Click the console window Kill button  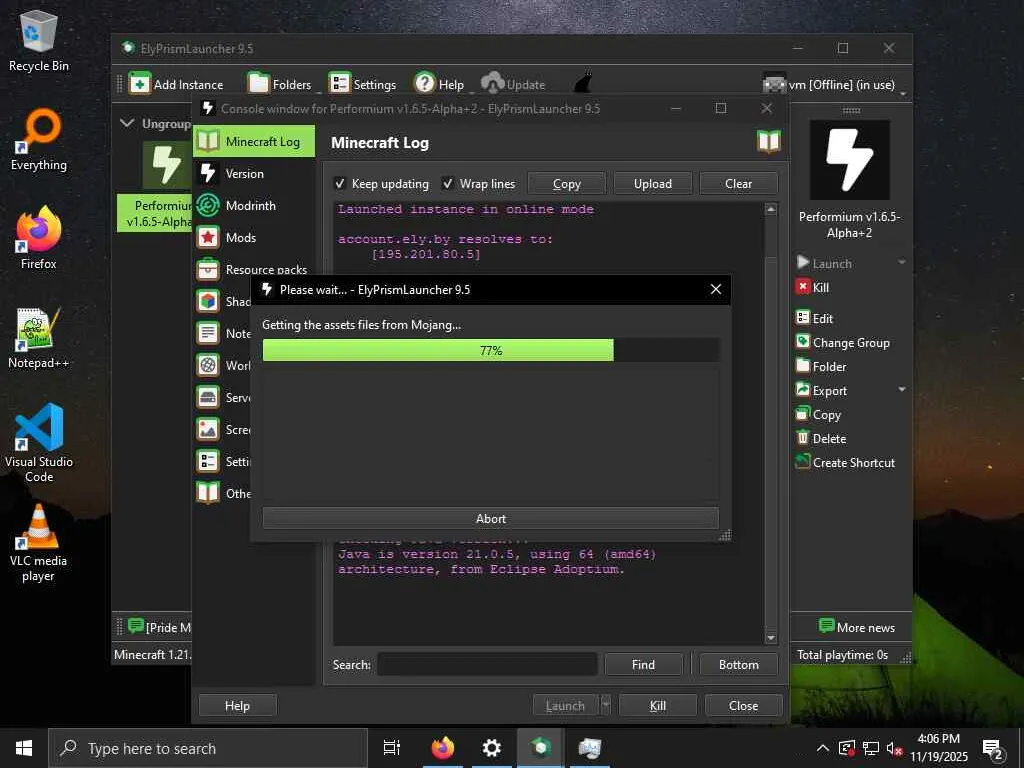coord(658,705)
